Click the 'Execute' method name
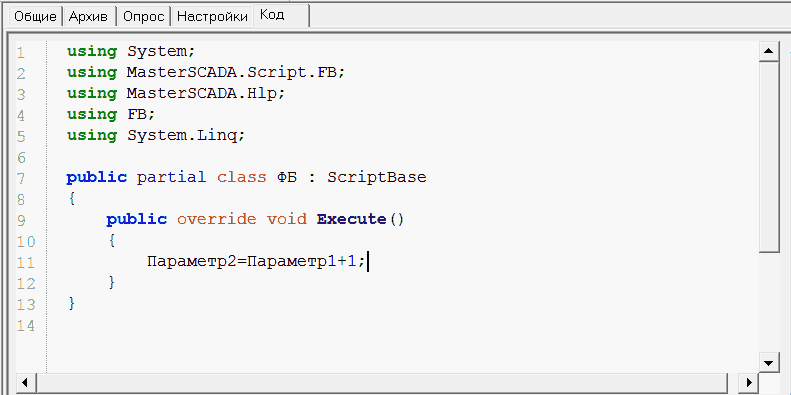 [x=351, y=219]
